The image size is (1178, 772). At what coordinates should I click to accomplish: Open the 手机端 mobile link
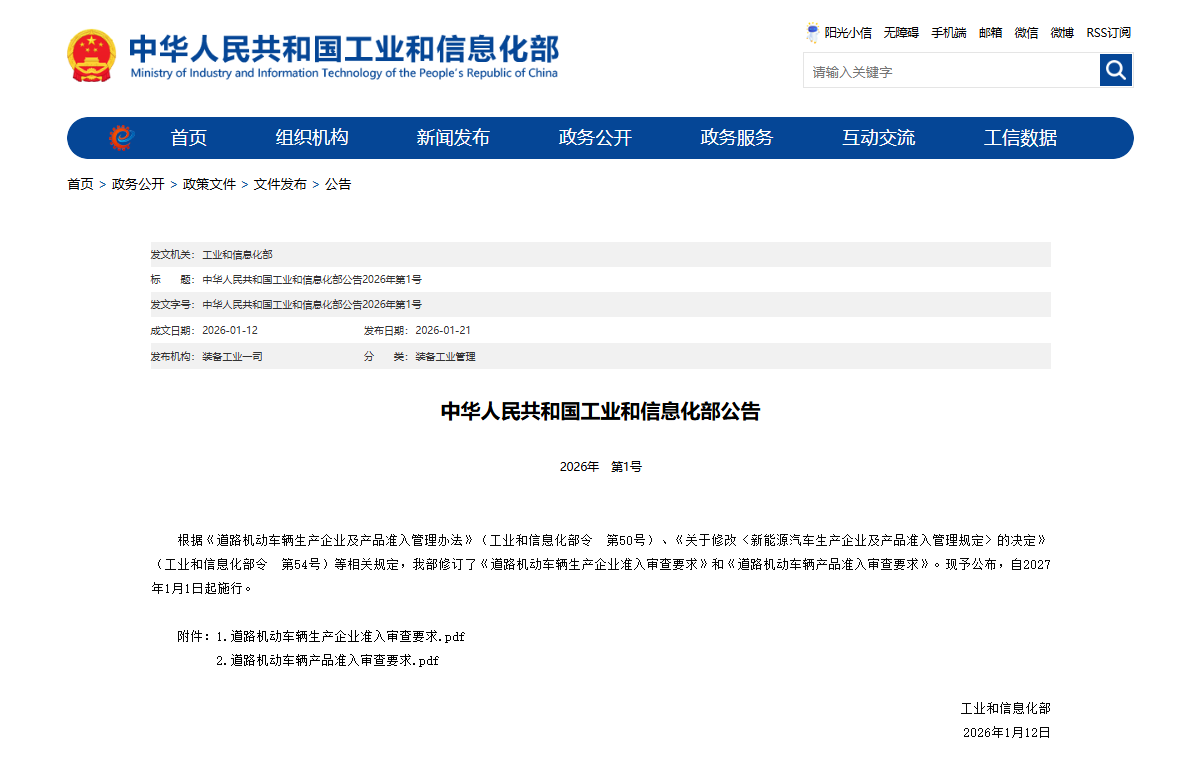coord(949,32)
